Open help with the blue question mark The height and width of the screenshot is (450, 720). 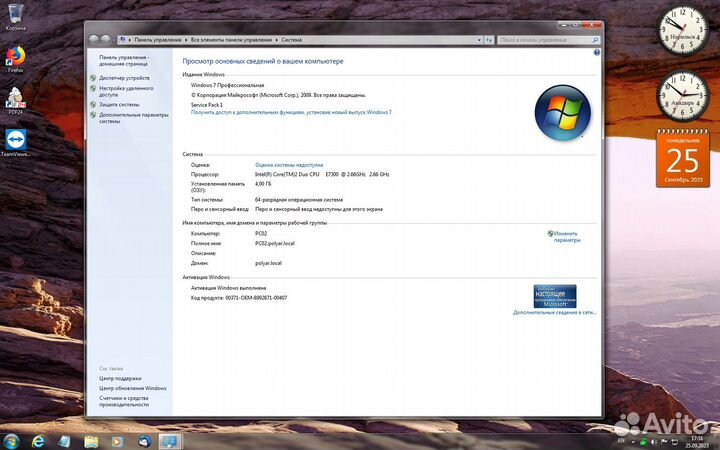596,52
